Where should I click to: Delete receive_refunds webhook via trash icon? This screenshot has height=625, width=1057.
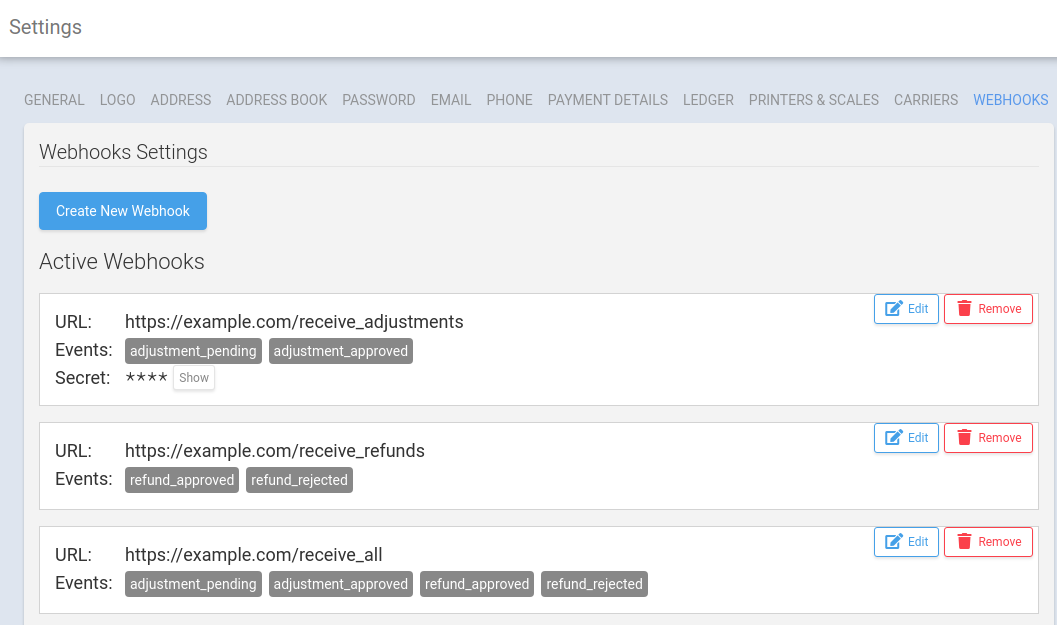965,437
